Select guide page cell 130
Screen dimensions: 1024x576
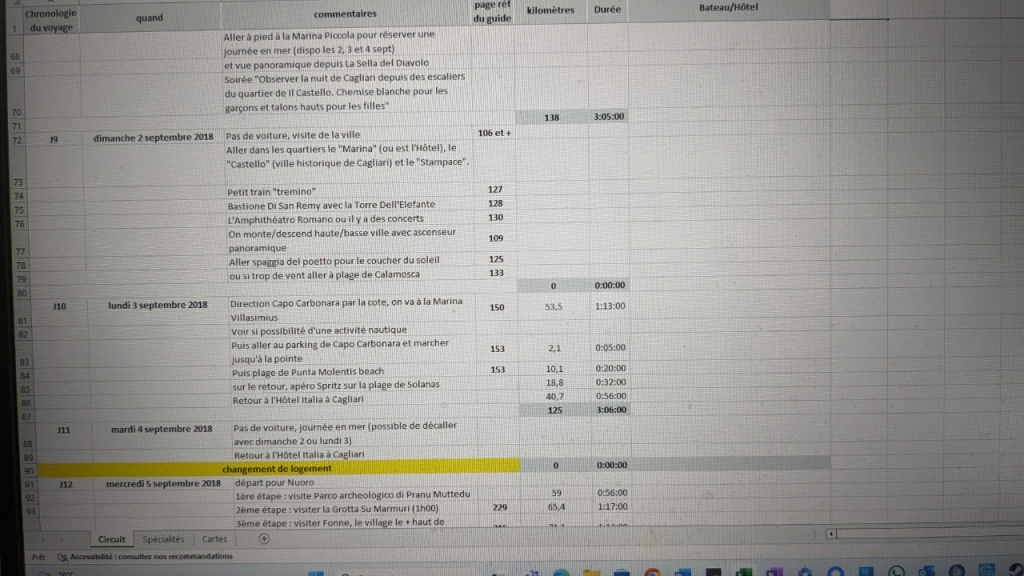tap(496, 217)
